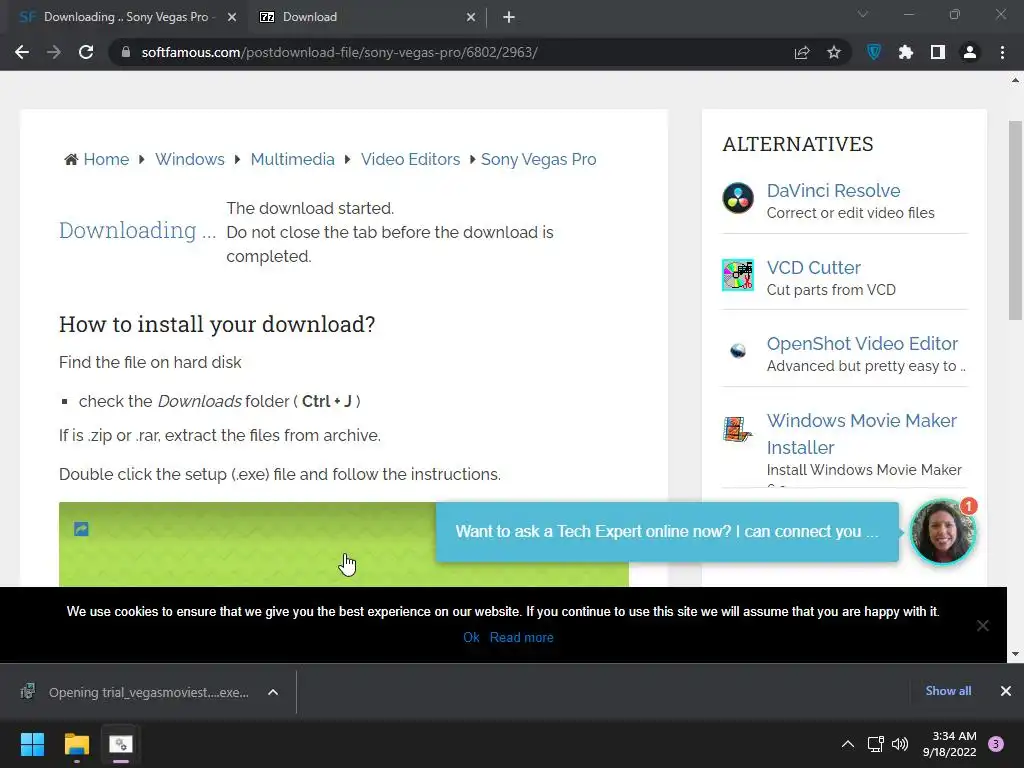This screenshot has width=1024, height=768.
Task: Click the OpenShot app icon
Action: point(738,351)
